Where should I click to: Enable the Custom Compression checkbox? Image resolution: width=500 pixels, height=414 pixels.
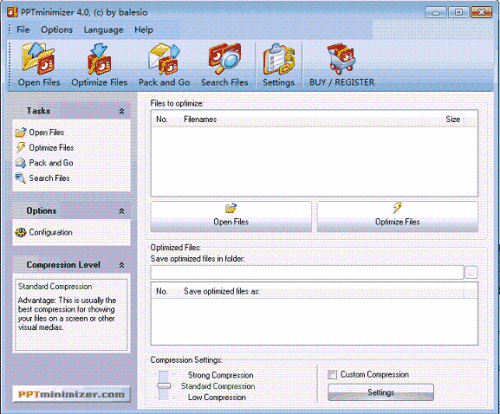point(332,375)
